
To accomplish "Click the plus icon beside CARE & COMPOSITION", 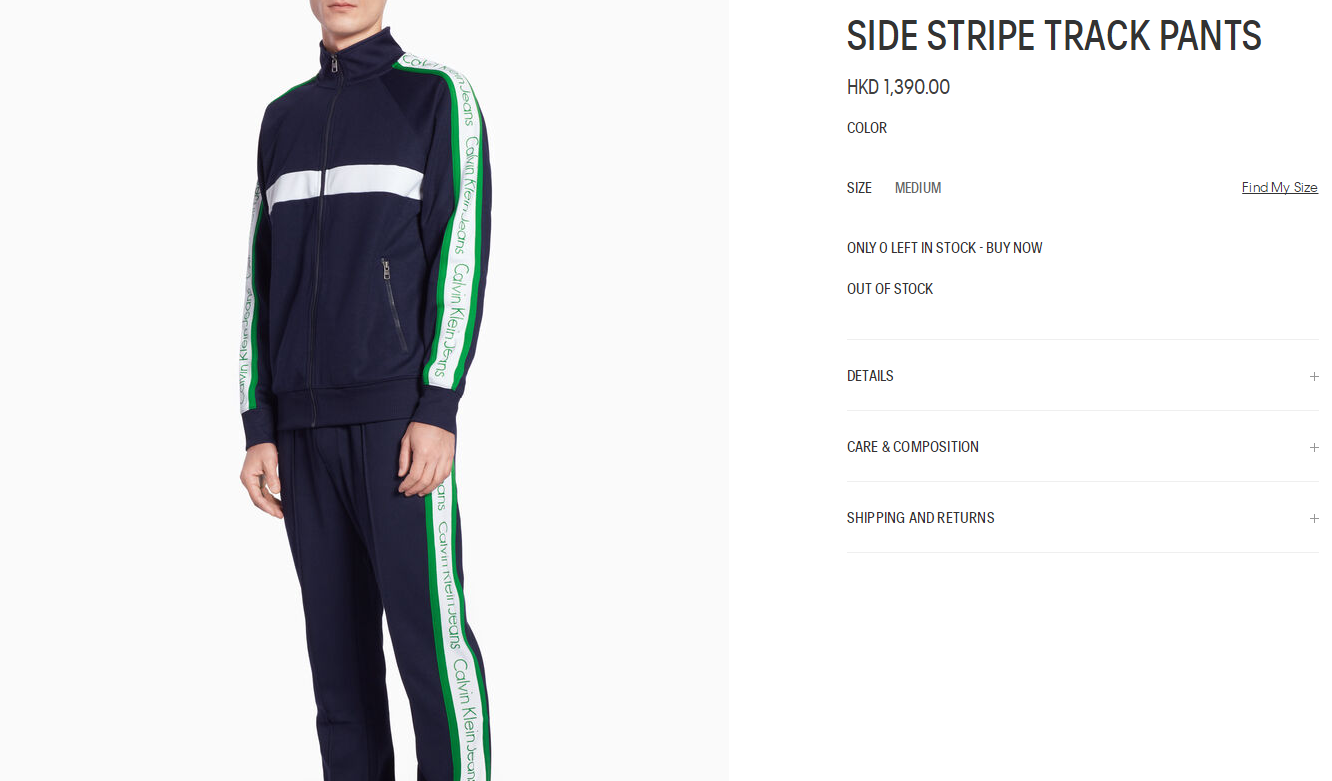I will click(x=1314, y=447).
